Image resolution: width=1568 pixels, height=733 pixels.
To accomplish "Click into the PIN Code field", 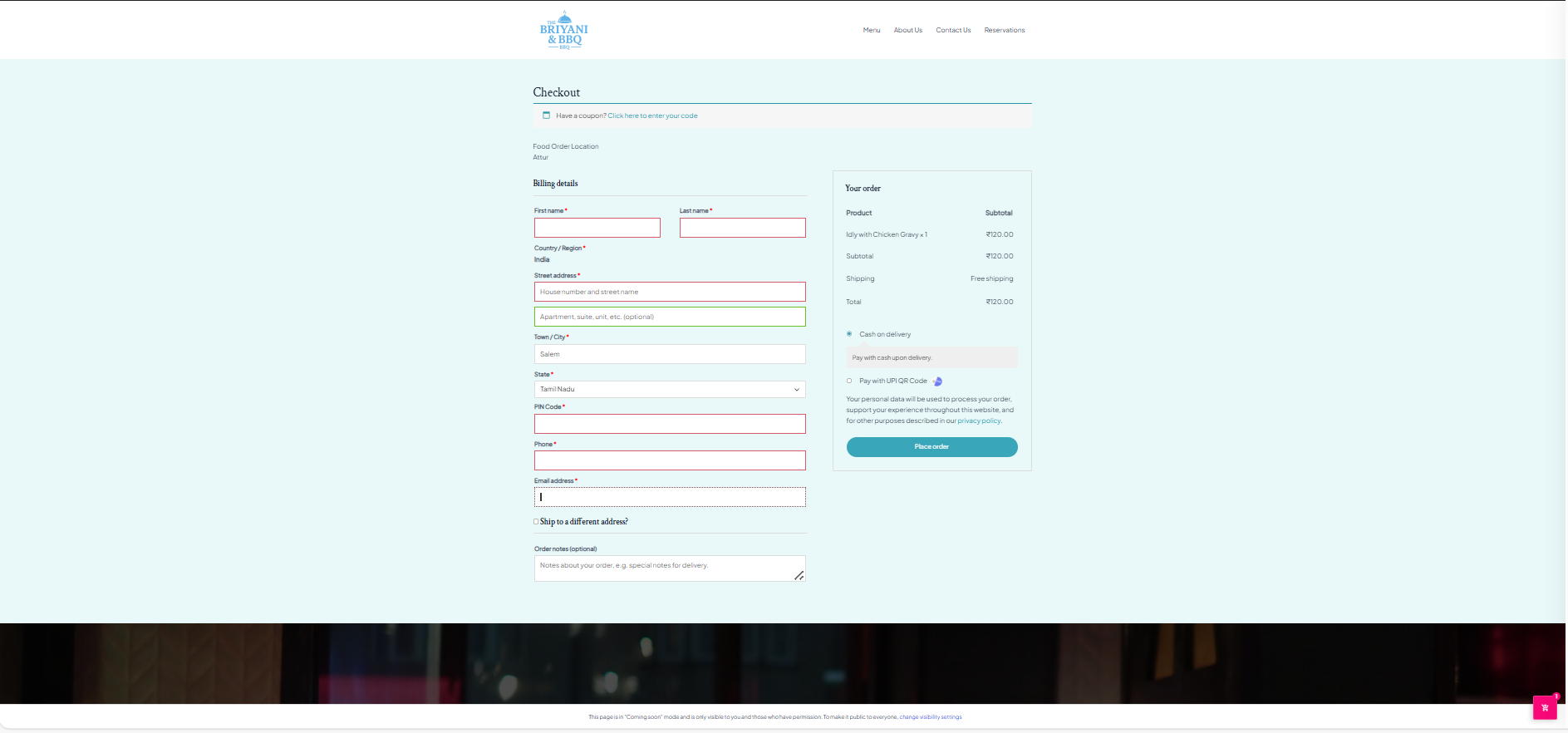I will coord(669,424).
